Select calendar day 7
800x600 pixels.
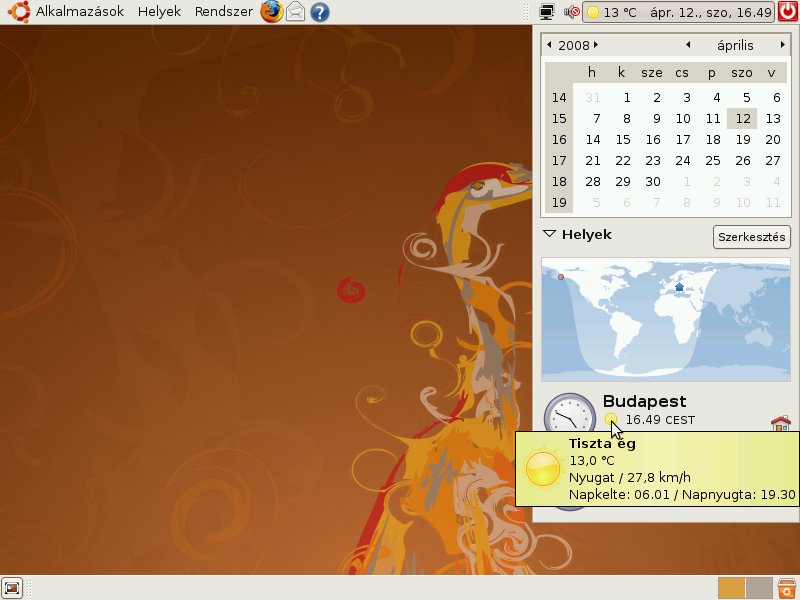pyautogui.click(x=596, y=118)
